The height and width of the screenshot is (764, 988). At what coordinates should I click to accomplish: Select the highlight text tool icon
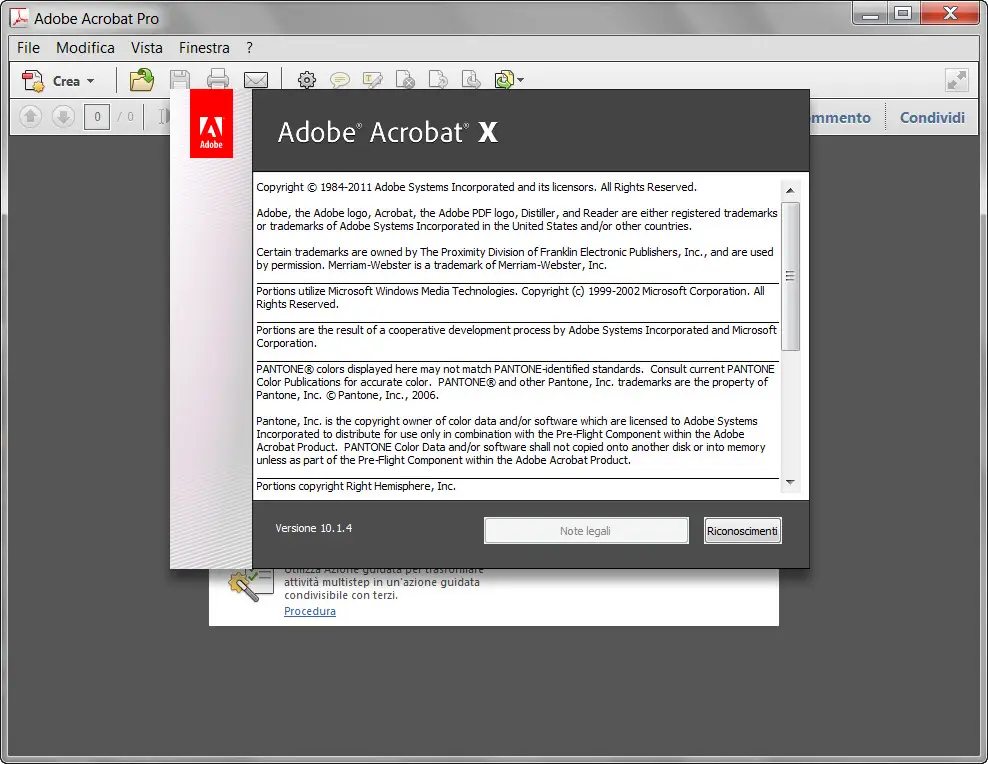(372, 80)
